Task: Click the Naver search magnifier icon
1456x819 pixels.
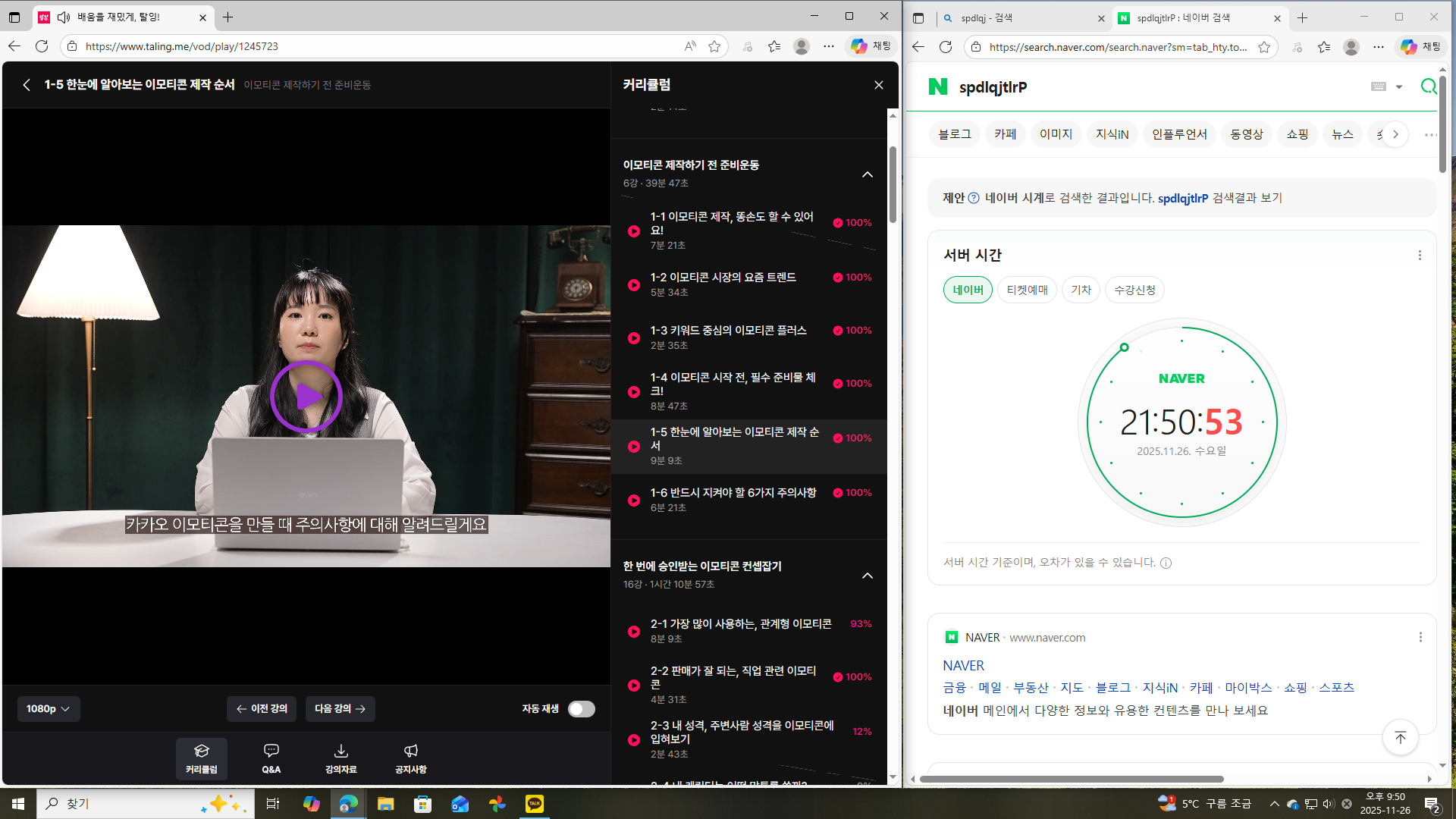Action: tap(1428, 86)
